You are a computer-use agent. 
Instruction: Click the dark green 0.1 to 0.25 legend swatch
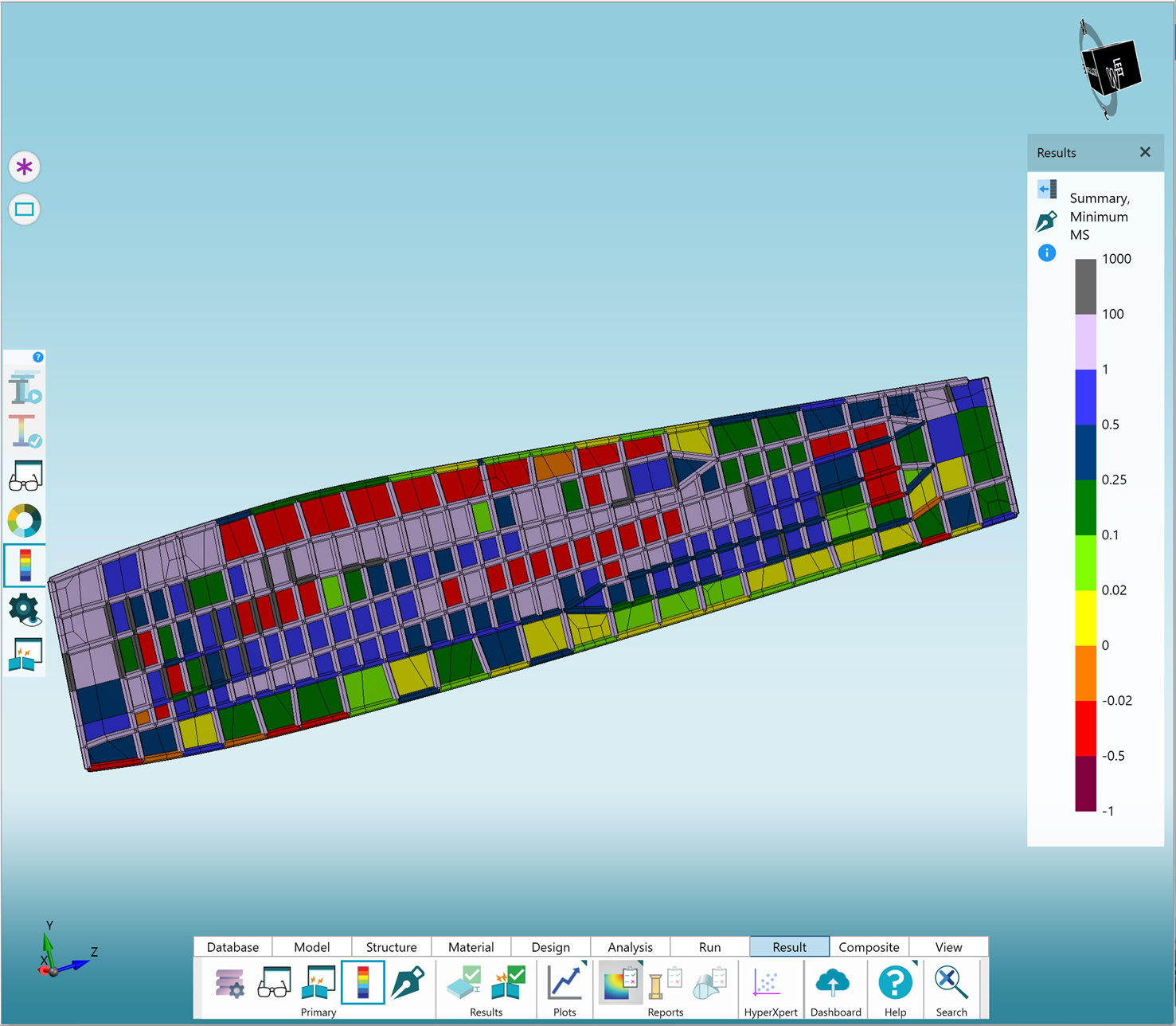[x=1085, y=507]
